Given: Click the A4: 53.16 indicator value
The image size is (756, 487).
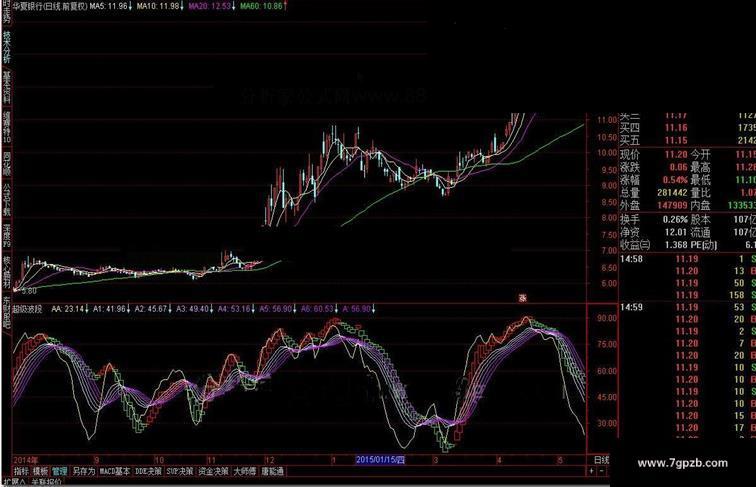Looking at the screenshot, I should [234, 309].
